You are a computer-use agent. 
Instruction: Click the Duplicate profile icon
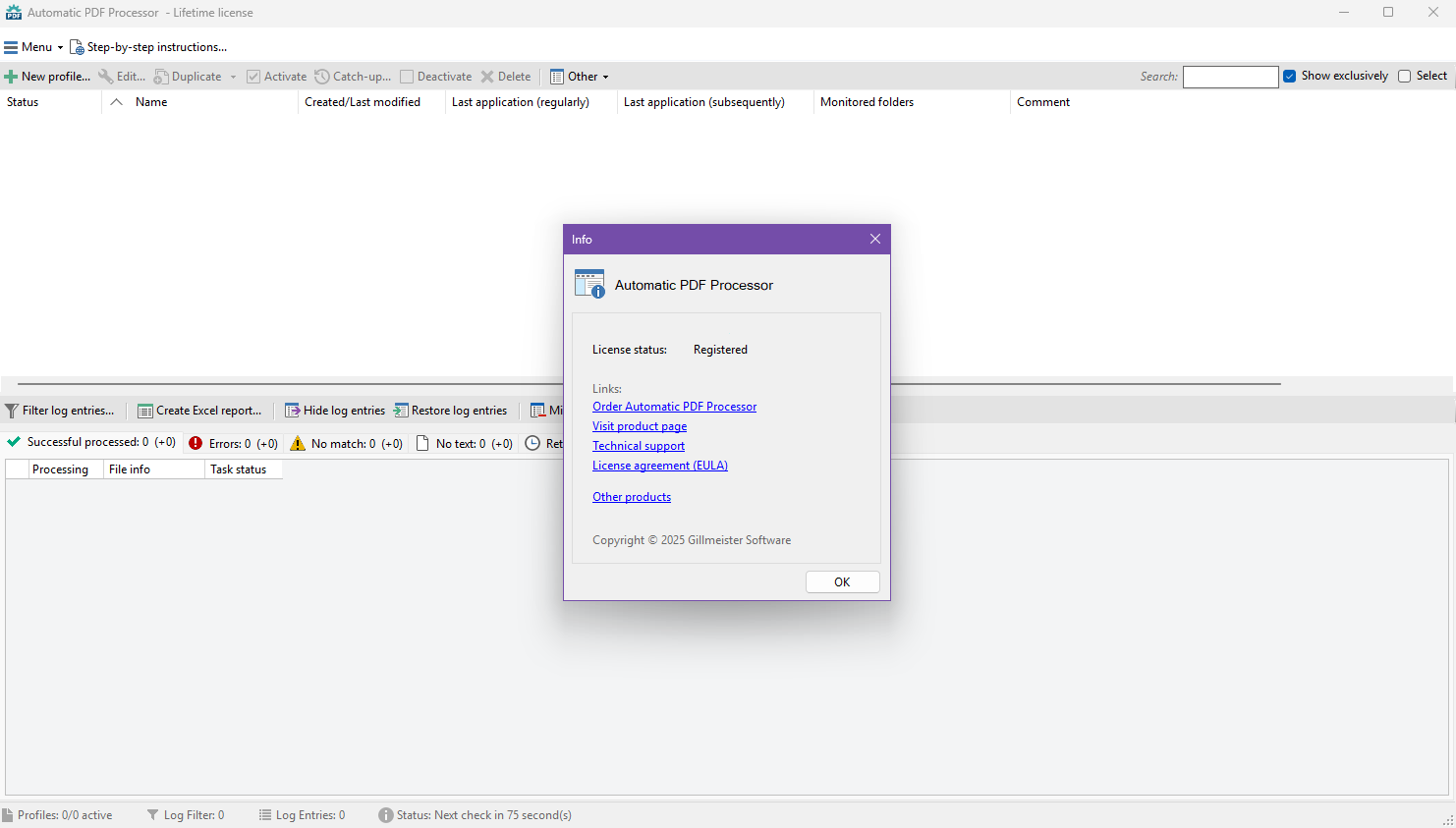click(x=161, y=77)
